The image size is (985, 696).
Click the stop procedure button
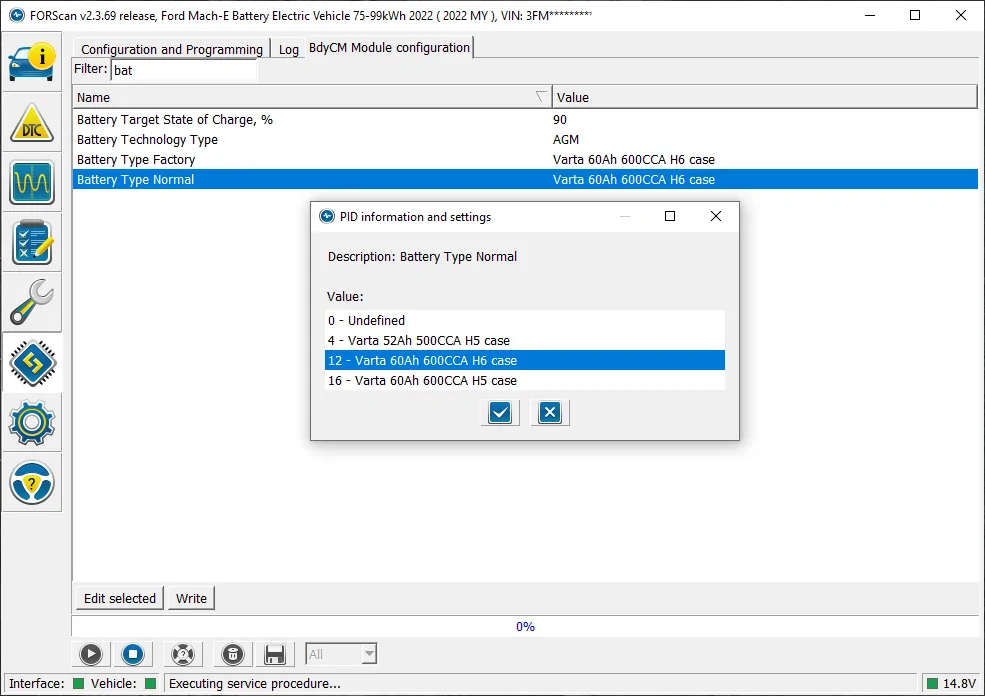tap(133, 655)
